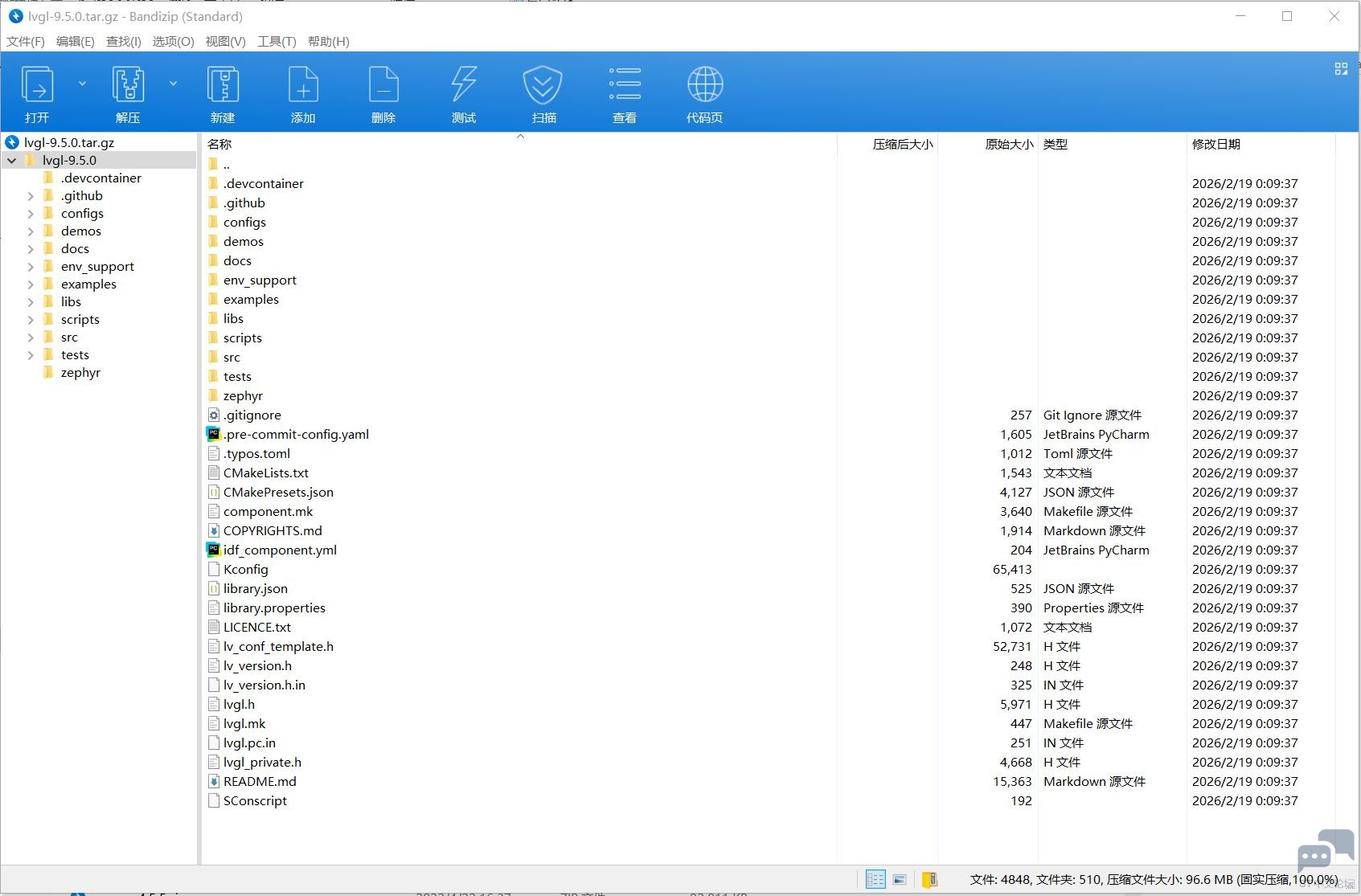Viewport: 1361px width, 896px height.
Task: Open the dropdown arrow next to Extract (解压)
Action: [x=173, y=84]
